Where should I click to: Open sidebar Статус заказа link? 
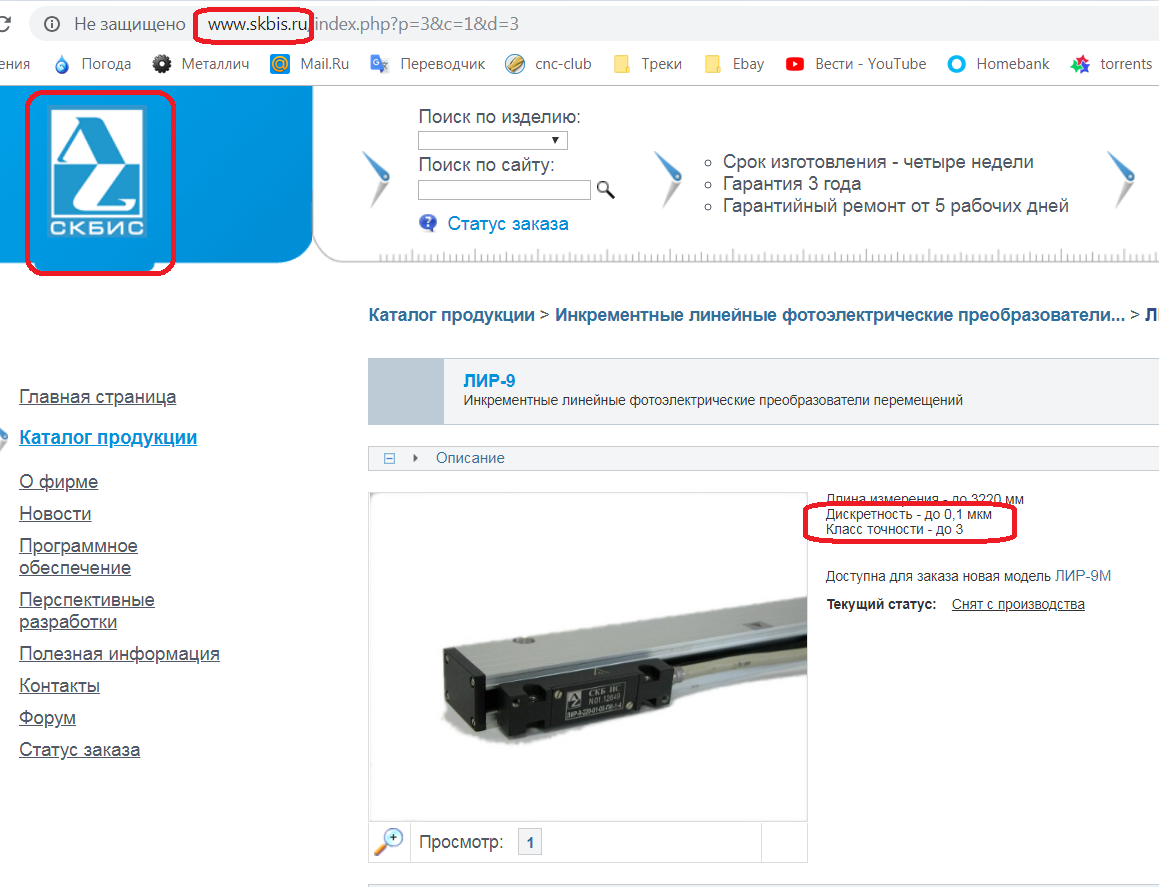[79, 750]
